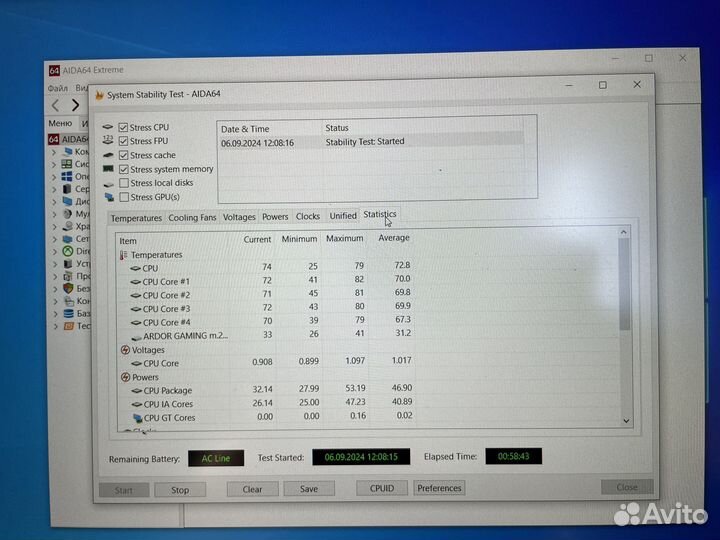
Task: Click the chip icon of CPU Core #1 row
Action: [135, 282]
